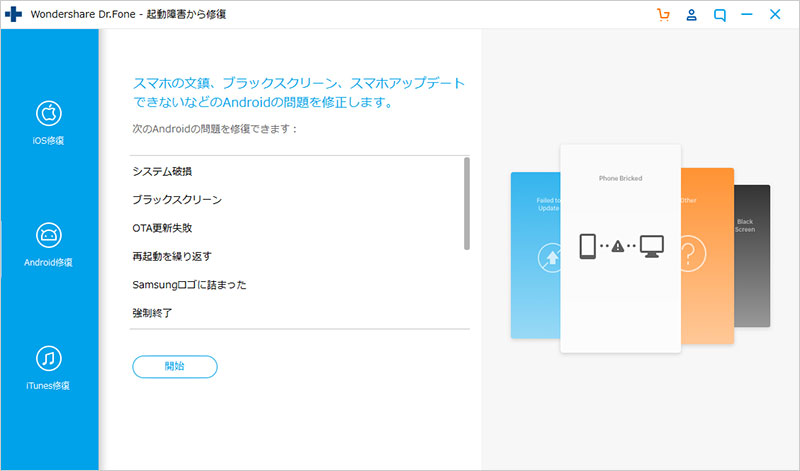Click the question mark icon on Other card
Viewport: 800px width, 471px height.
click(690, 253)
